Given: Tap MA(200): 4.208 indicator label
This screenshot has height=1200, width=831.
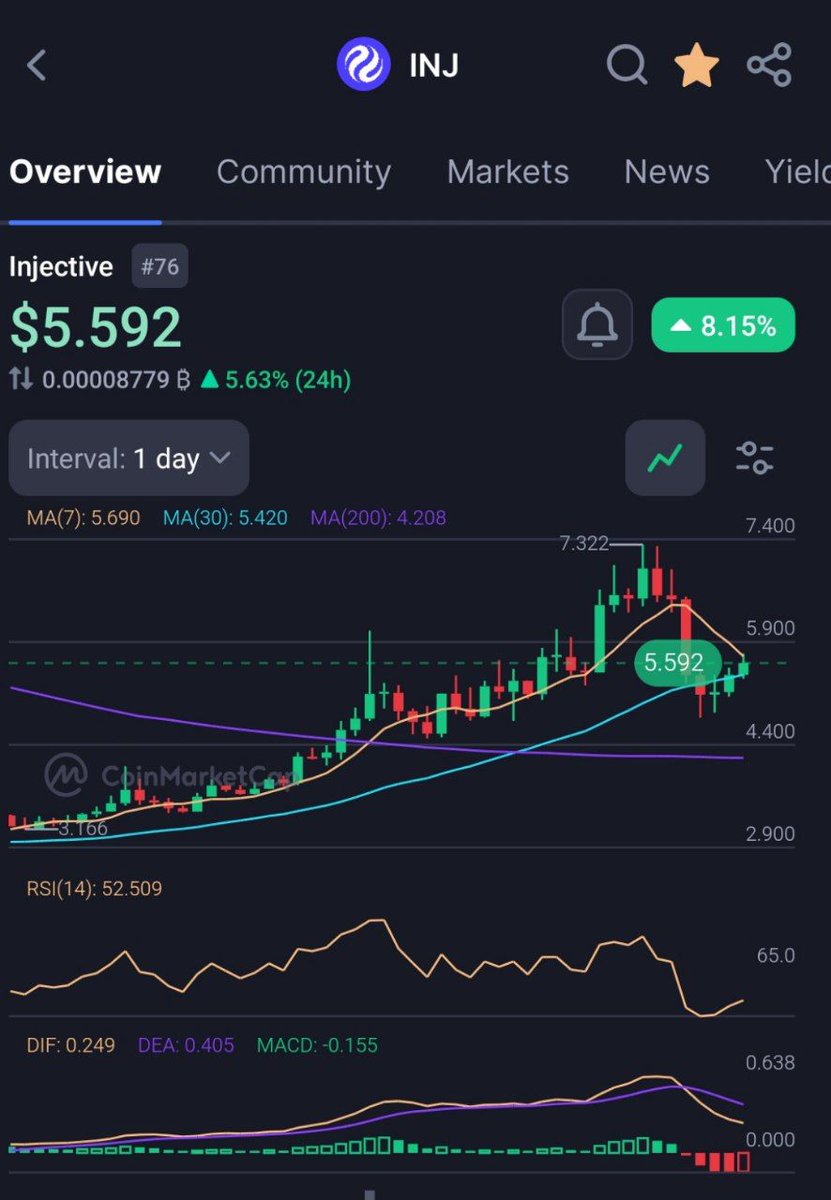Looking at the screenshot, I should pos(378,518).
